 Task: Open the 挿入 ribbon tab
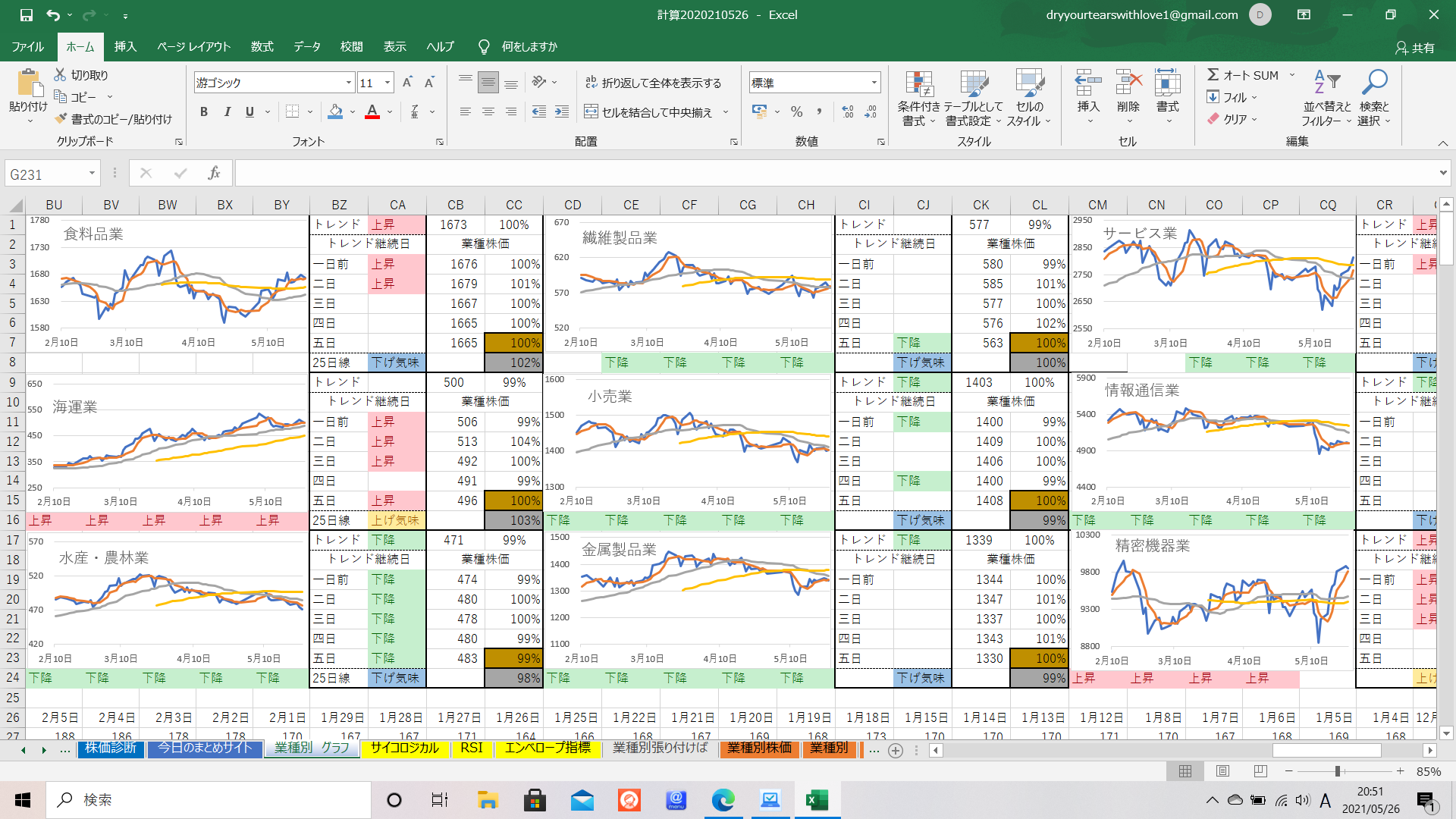[x=125, y=47]
